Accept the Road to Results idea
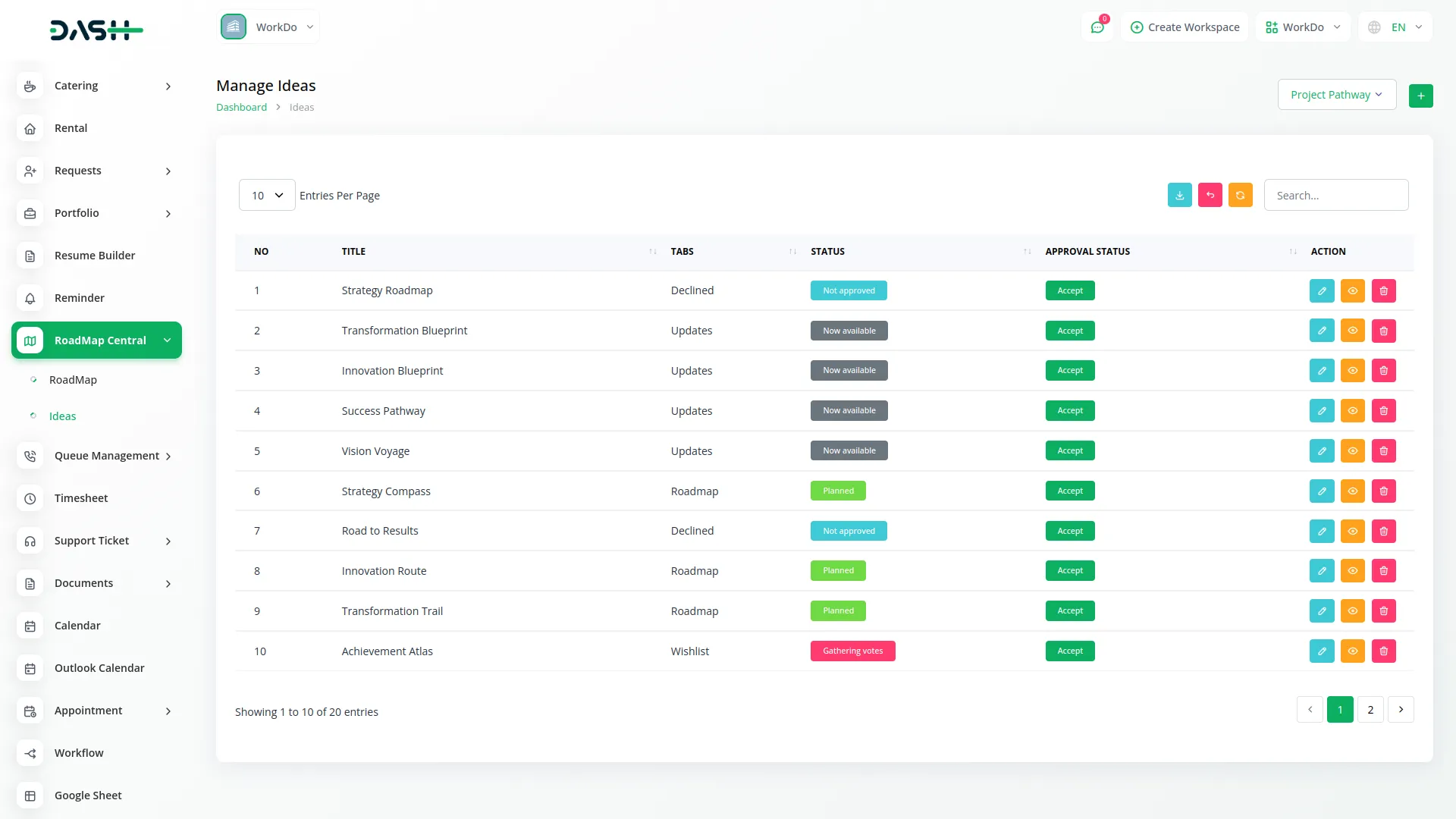 1069,531
